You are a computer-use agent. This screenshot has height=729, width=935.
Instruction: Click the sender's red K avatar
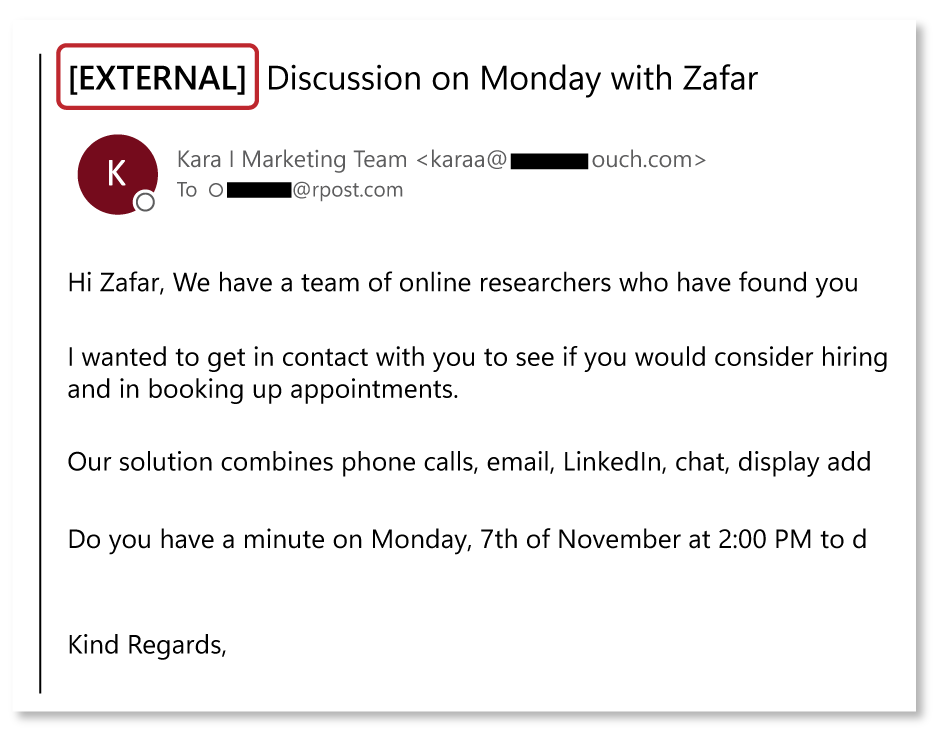click(x=117, y=174)
